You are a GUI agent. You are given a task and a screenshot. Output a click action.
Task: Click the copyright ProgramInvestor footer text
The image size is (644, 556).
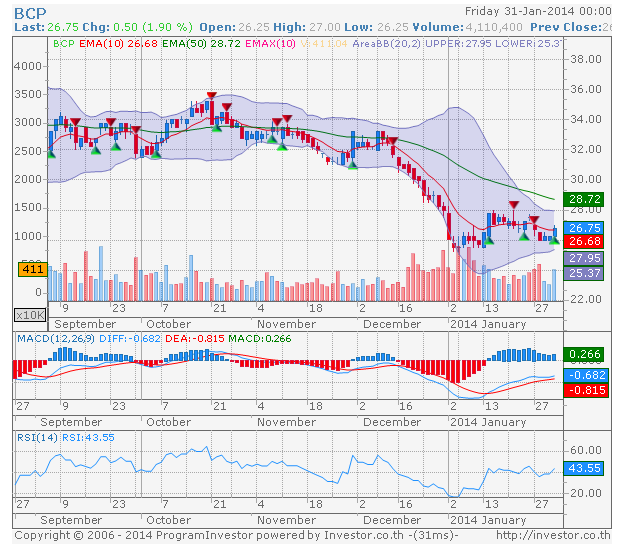236,535
